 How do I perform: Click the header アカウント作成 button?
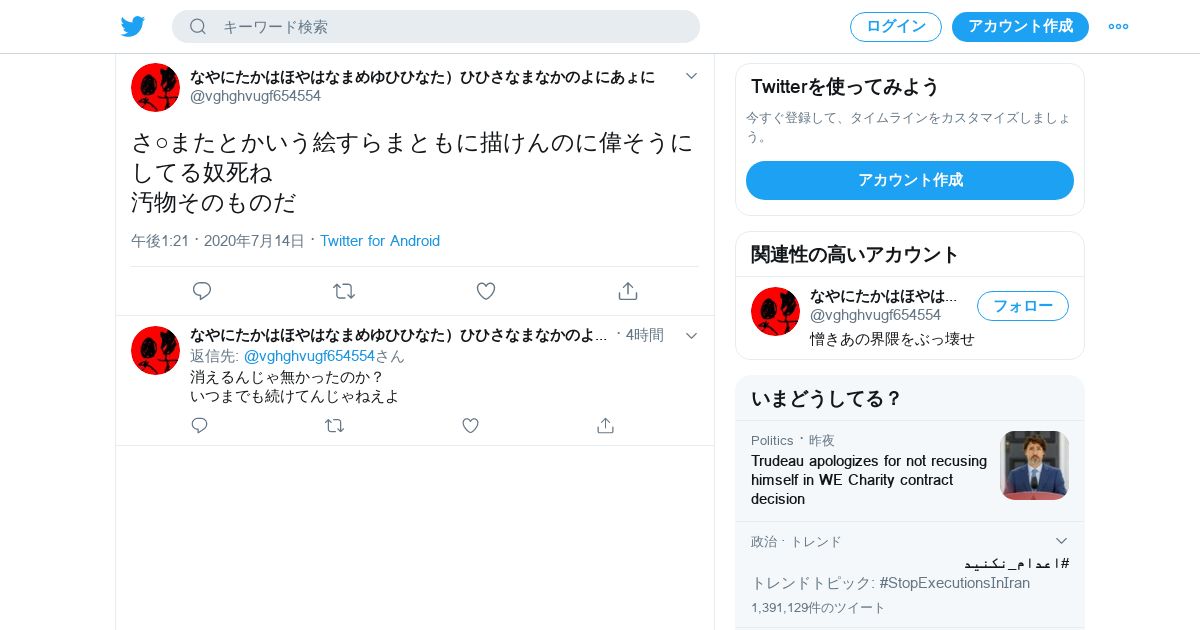[1020, 27]
